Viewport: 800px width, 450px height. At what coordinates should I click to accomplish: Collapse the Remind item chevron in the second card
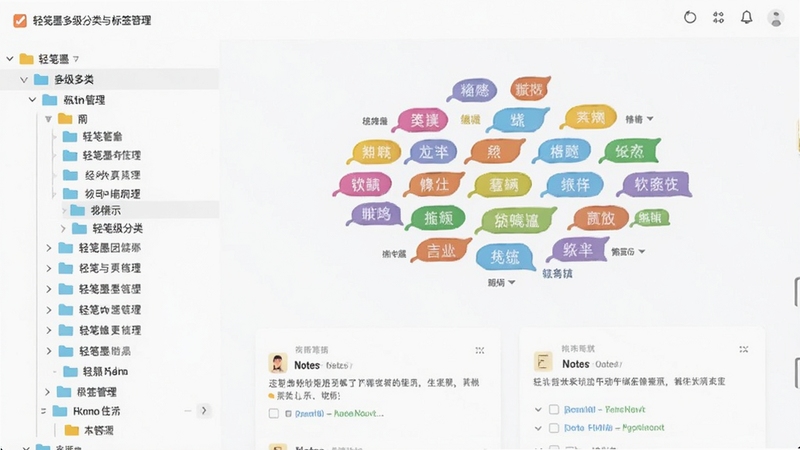538,409
